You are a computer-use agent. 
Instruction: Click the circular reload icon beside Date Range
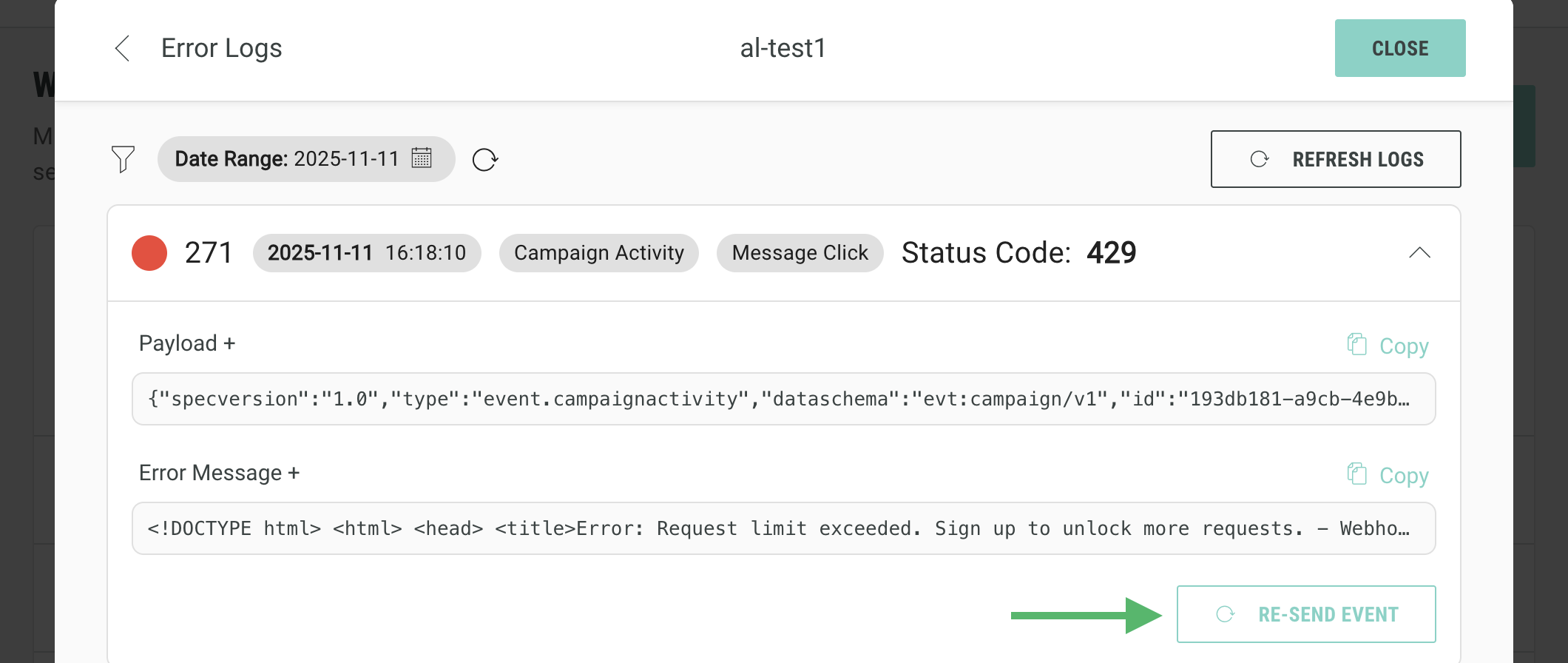484,160
